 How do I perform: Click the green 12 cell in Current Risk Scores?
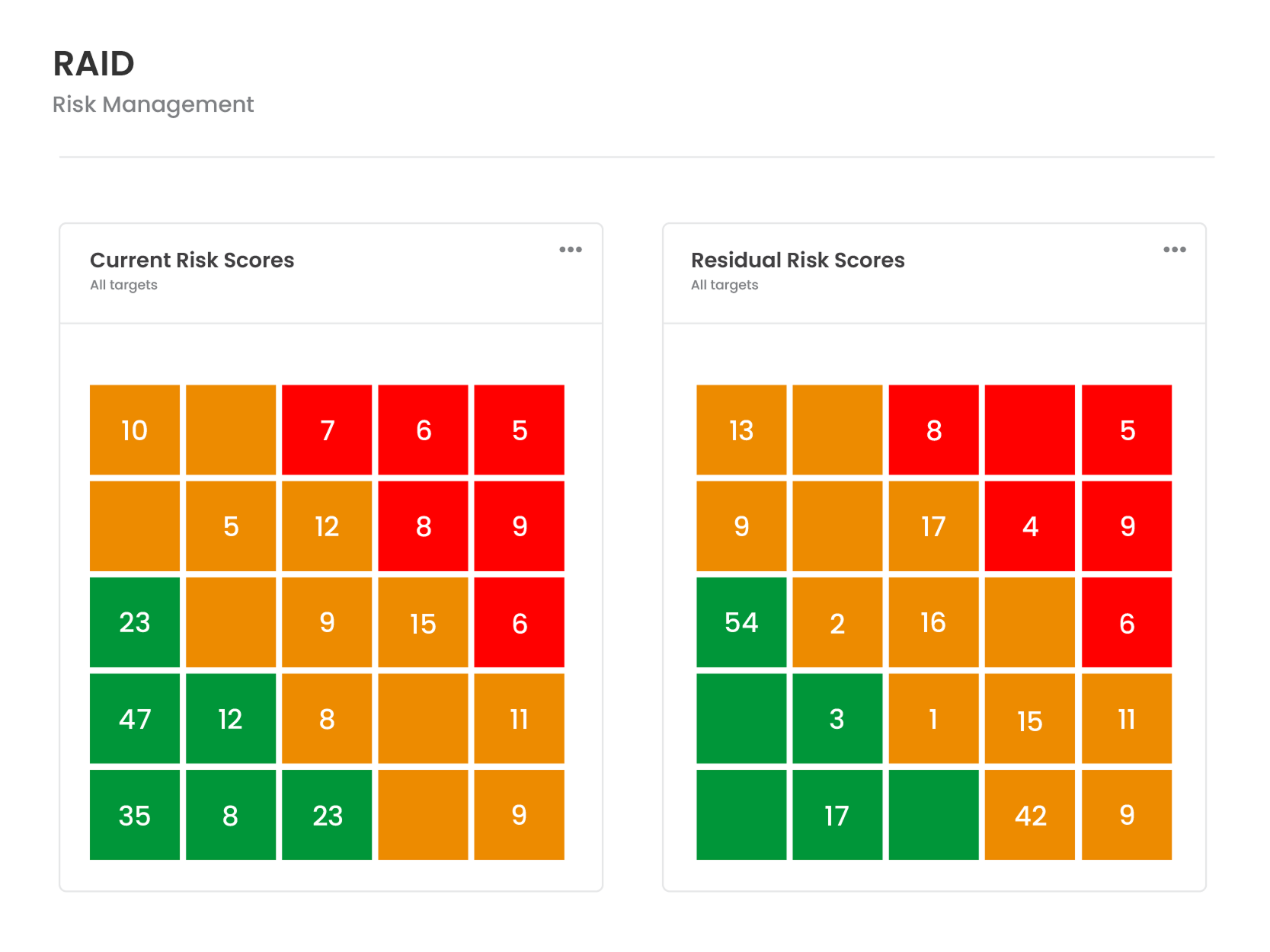tap(230, 718)
